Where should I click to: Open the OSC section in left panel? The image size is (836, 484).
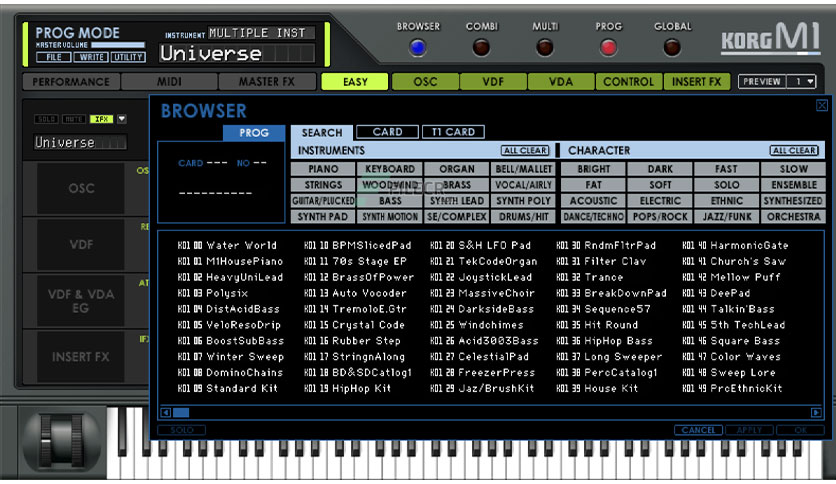click(81, 189)
